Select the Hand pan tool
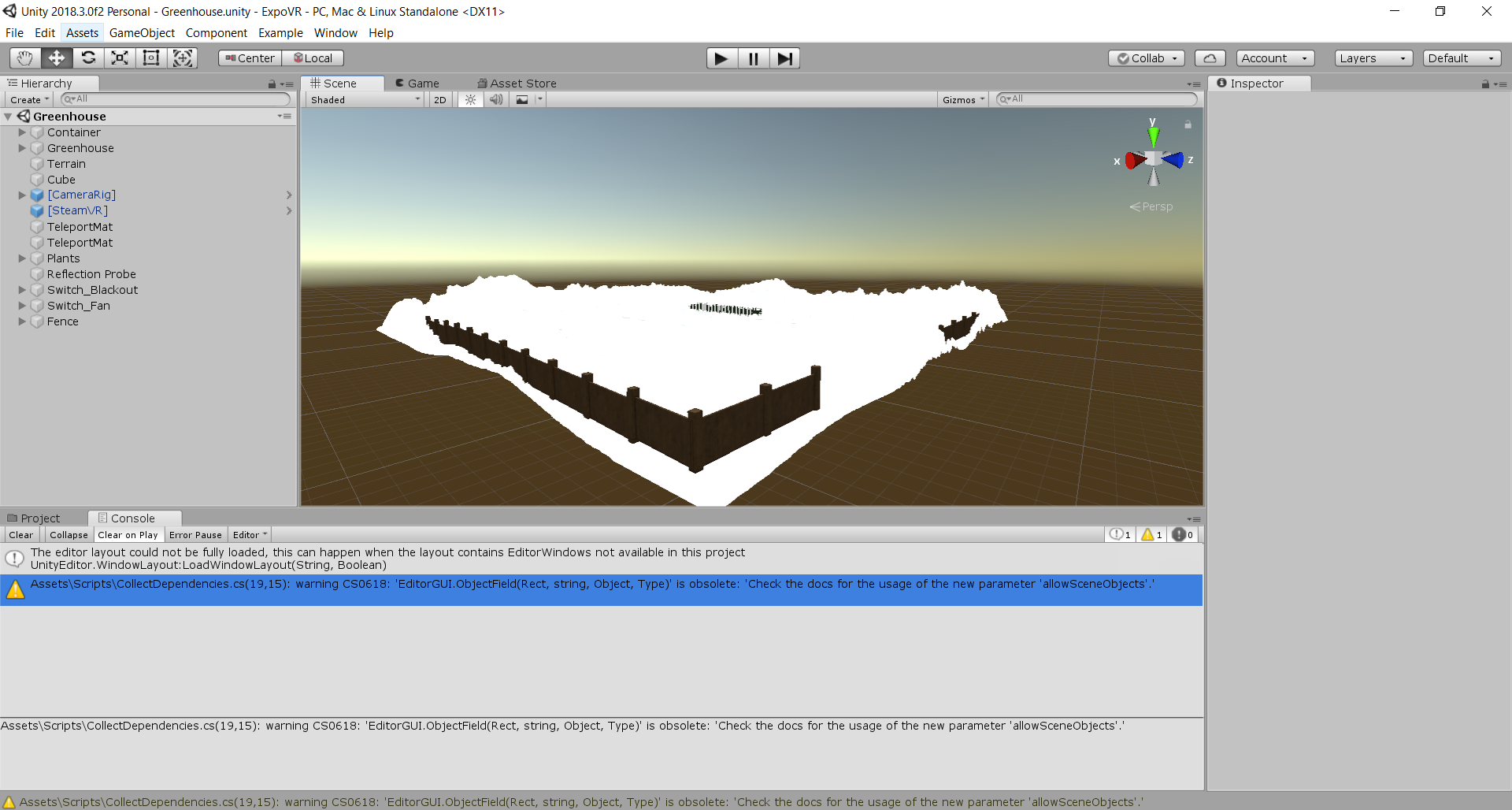1512x810 pixels. click(x=24, y=58)
